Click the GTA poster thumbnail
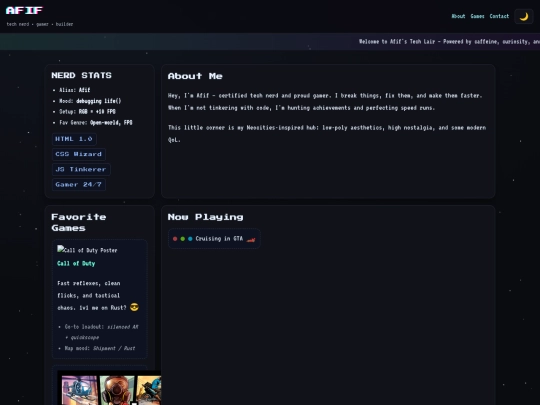Image resolution: width=540 pixels, height=405 pixels. 109,388
